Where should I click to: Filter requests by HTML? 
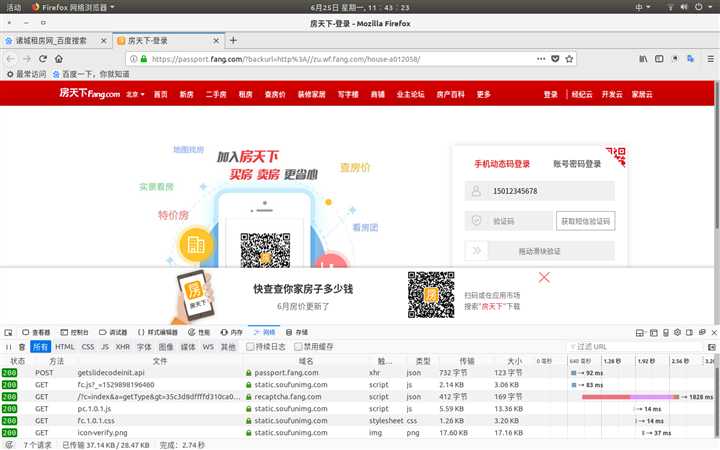(64, 347)
